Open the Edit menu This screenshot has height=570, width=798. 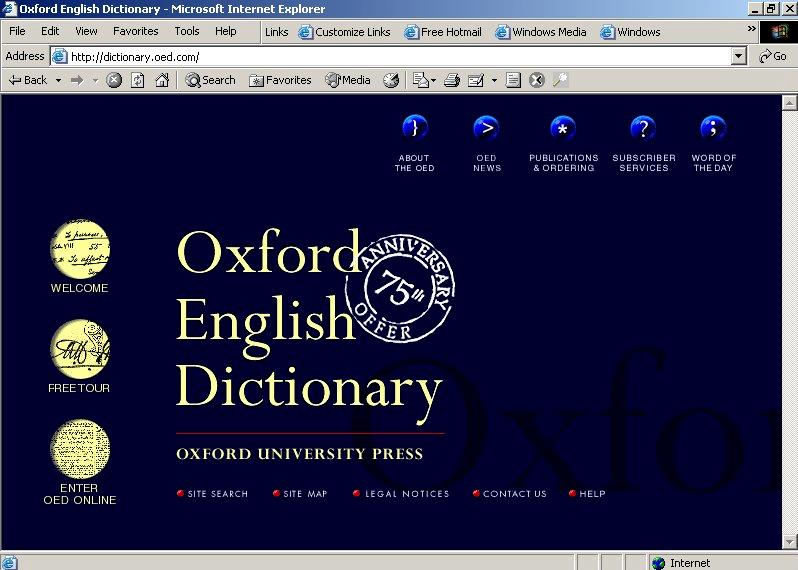pos(50,31)
